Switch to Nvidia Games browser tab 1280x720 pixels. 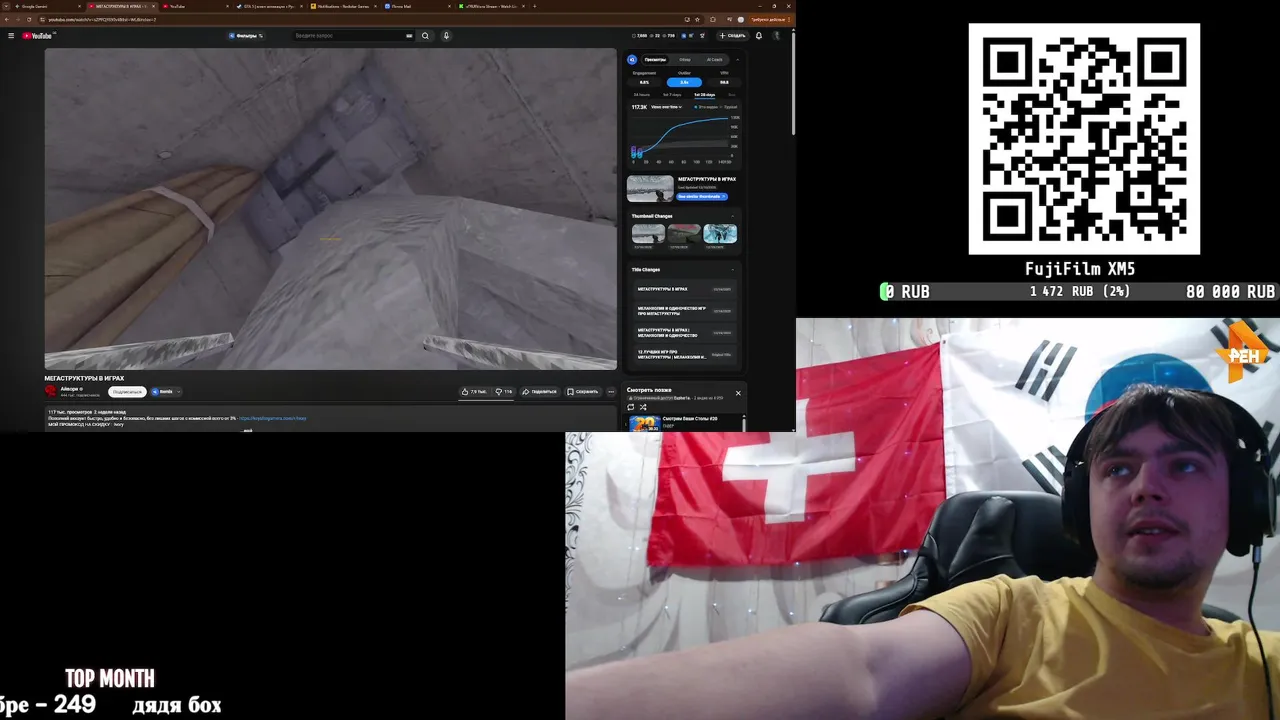[342, 6]
